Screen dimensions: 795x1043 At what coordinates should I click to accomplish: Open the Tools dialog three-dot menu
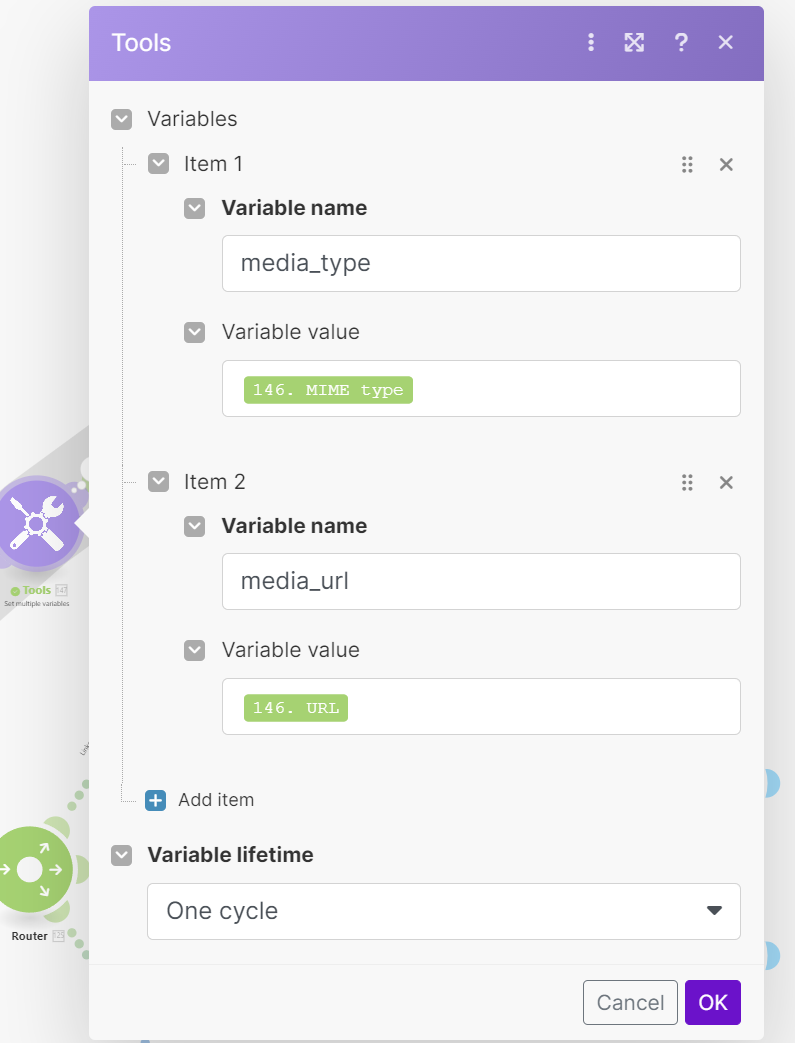(x=591, y=42)
